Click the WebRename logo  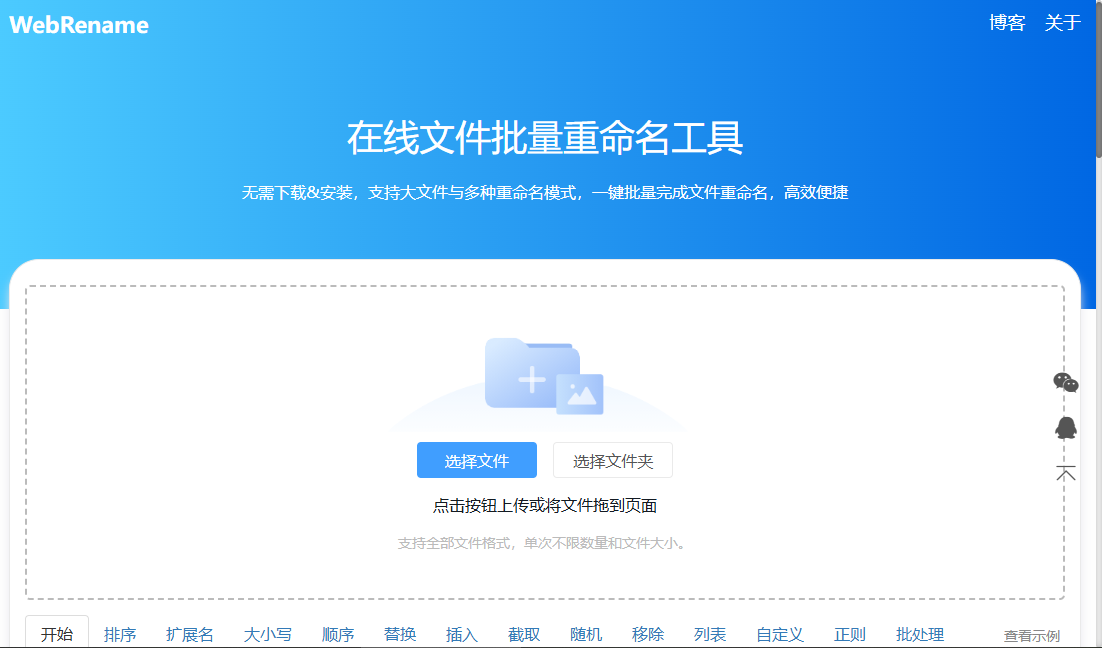[x=79, y=25]
